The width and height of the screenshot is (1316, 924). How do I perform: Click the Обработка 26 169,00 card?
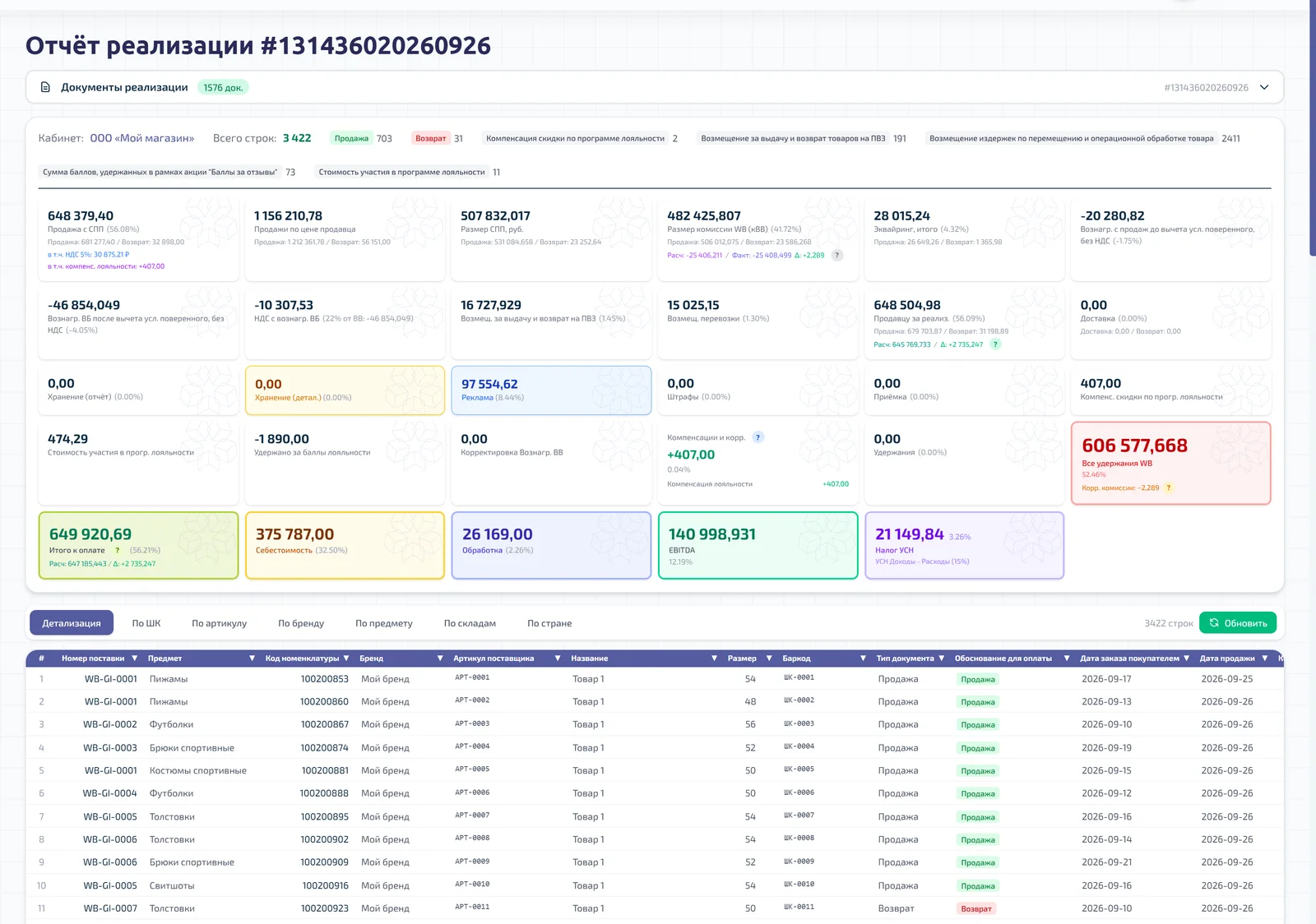(x=551, y=545)
